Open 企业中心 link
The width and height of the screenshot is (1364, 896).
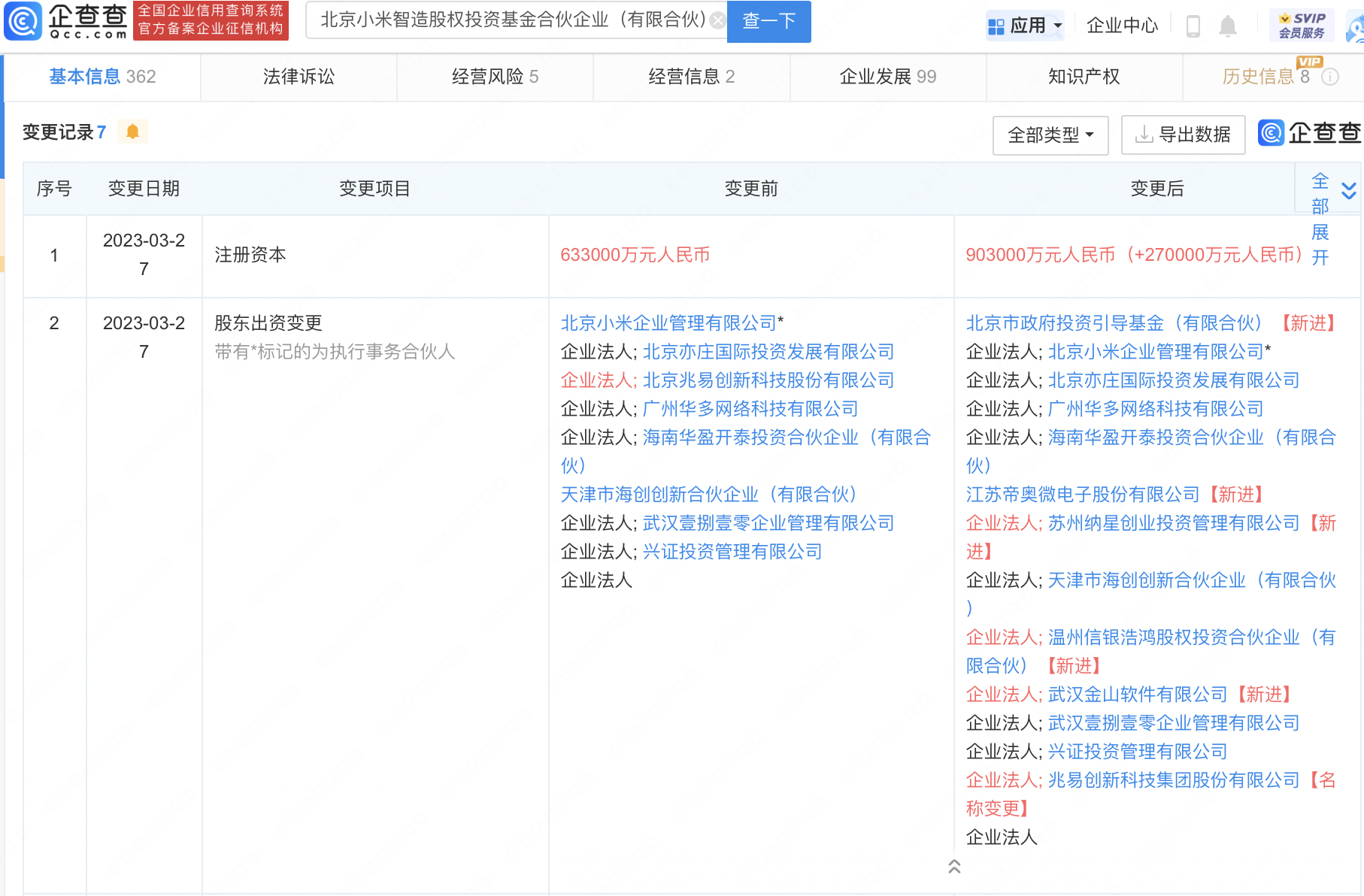coord(1122,26)
